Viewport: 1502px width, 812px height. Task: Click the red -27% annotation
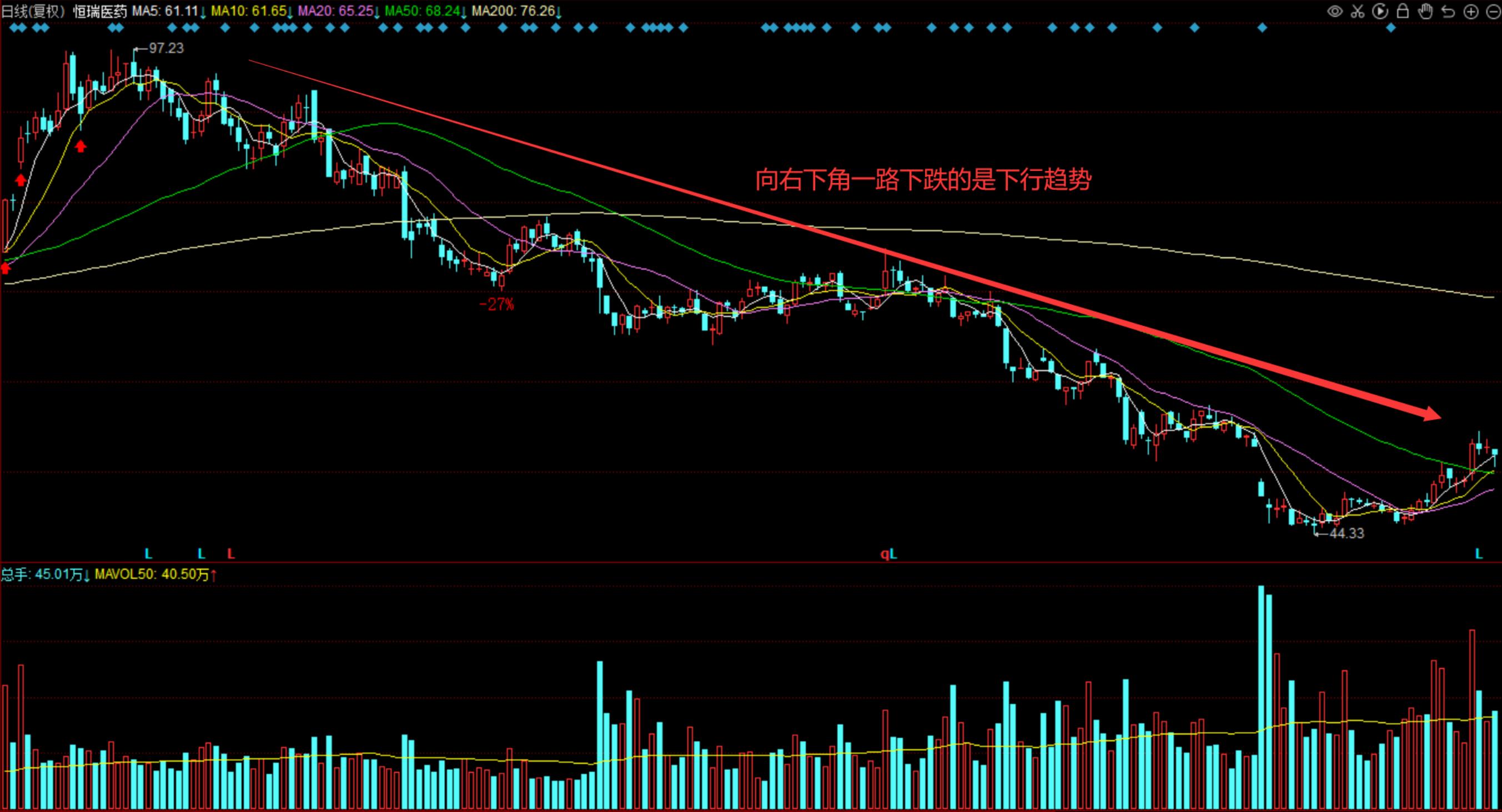(496, 304)
